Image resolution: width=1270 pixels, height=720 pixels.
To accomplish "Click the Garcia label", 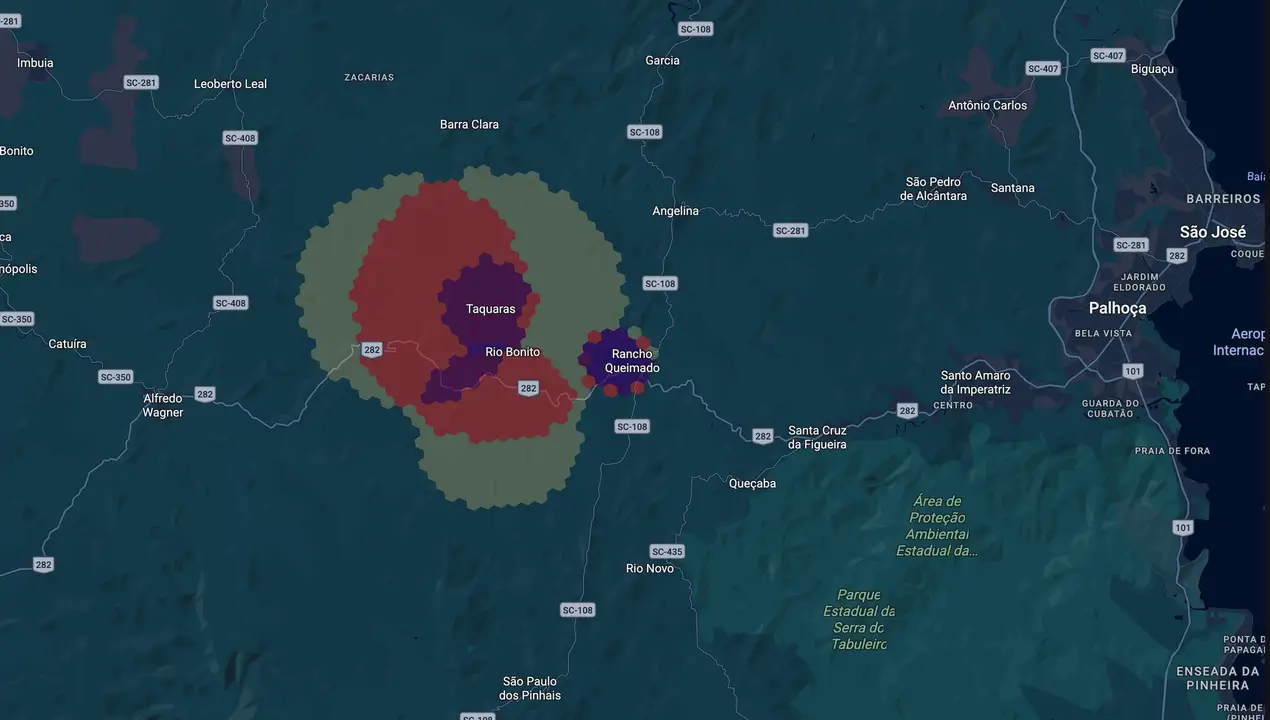I will pos(662,60).
